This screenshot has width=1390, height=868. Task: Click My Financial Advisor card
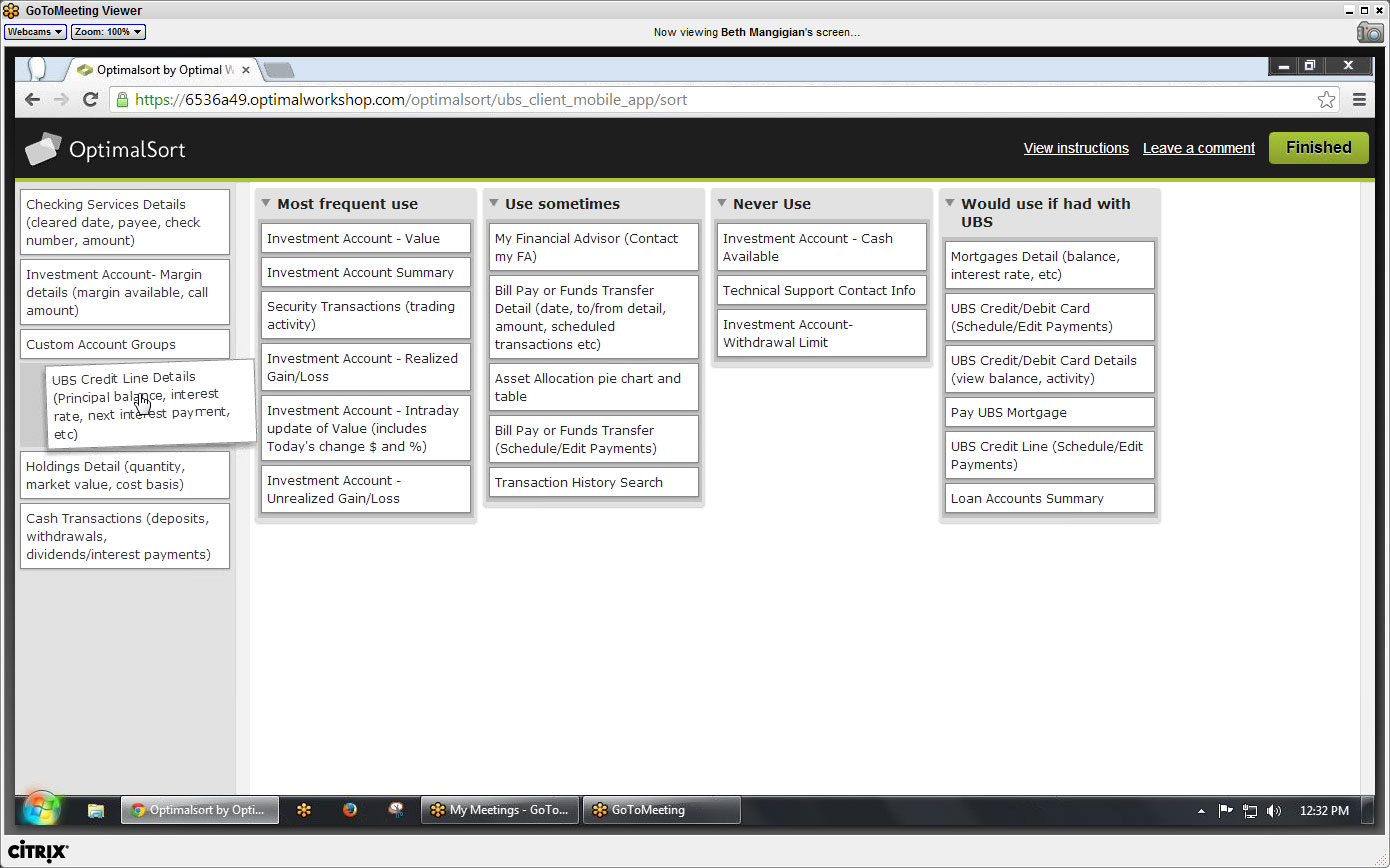point(594,247)
